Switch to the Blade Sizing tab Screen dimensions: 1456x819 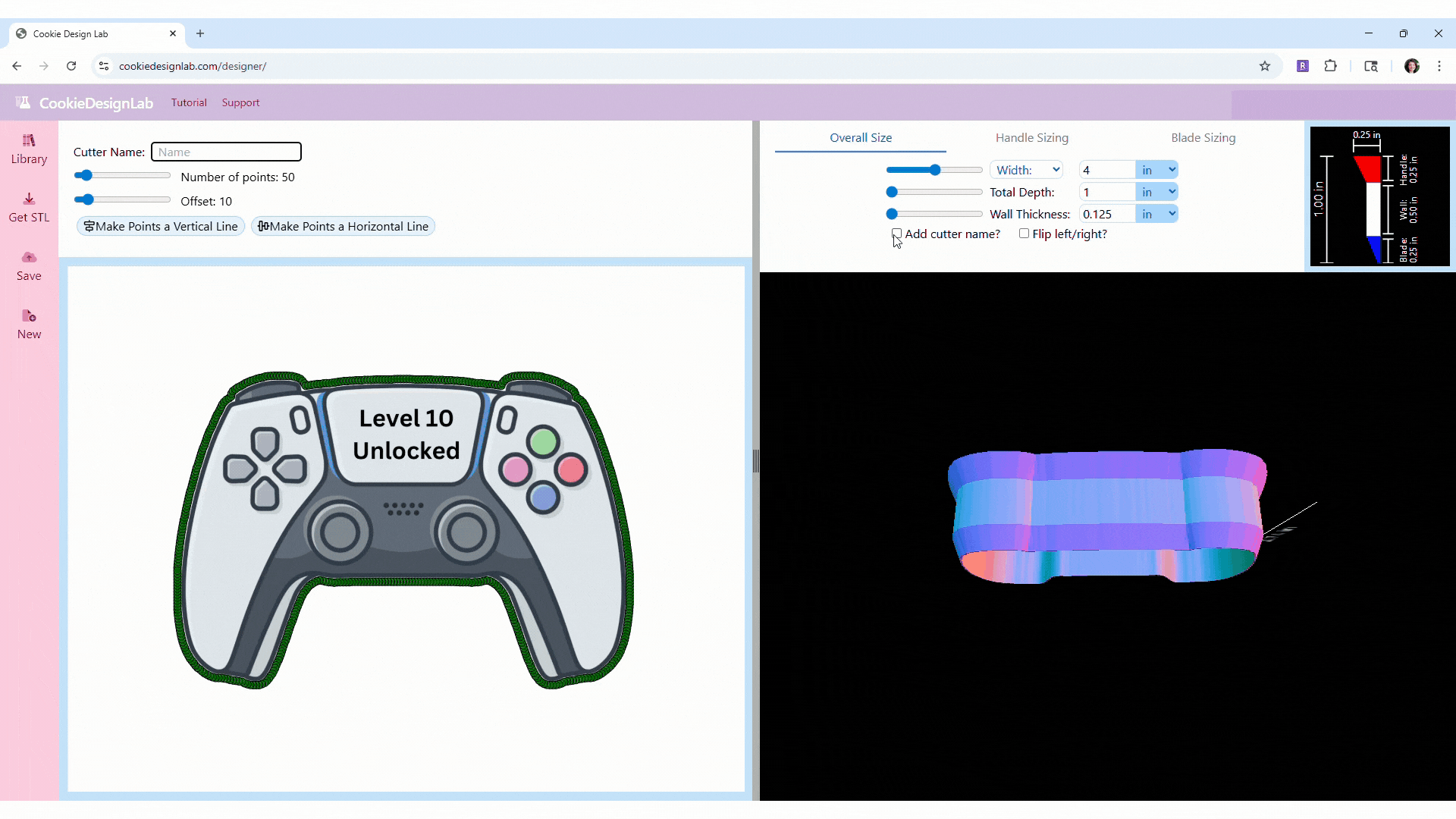(x=1203, y=138)
